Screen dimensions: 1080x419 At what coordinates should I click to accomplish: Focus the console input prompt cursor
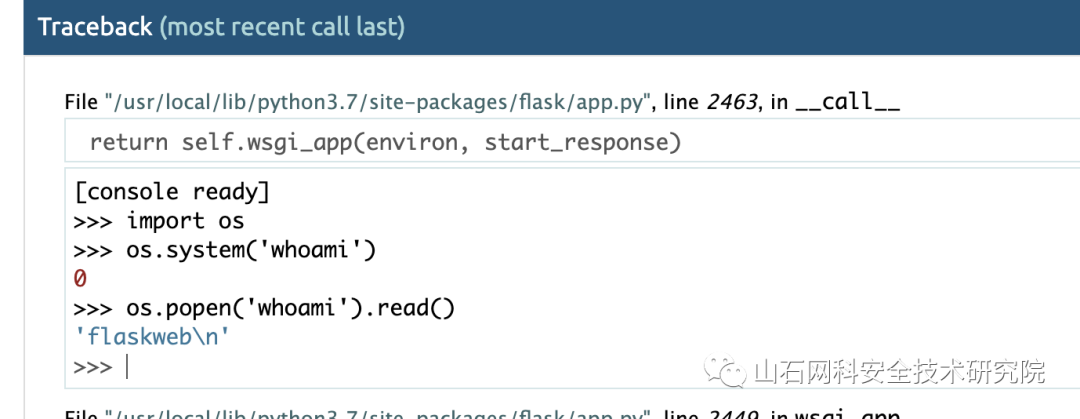(x=127, y=367)
